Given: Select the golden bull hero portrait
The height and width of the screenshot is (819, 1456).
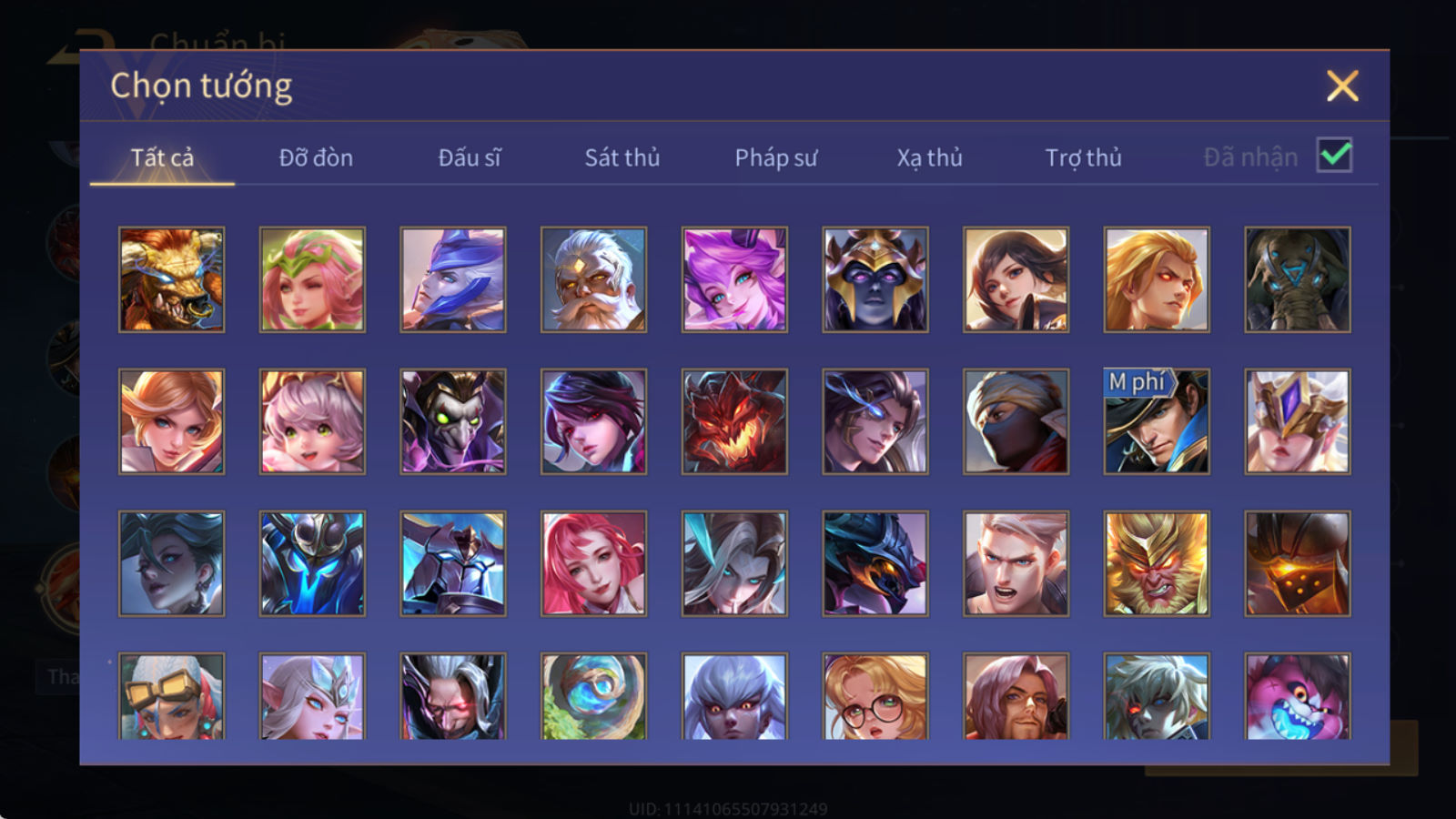Looking at the screenshot, I should (x=171, y=279).
